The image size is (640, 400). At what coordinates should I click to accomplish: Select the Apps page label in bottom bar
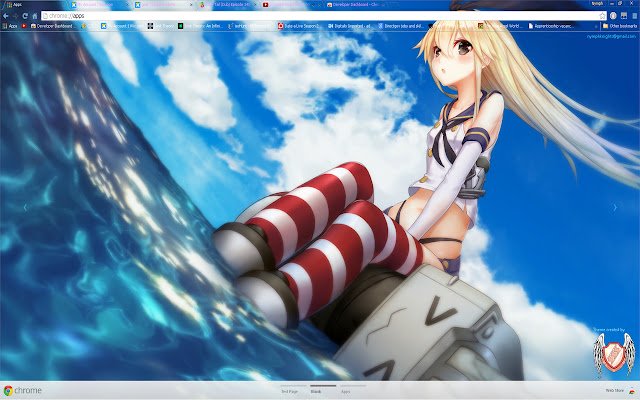(x=346, y=391)
